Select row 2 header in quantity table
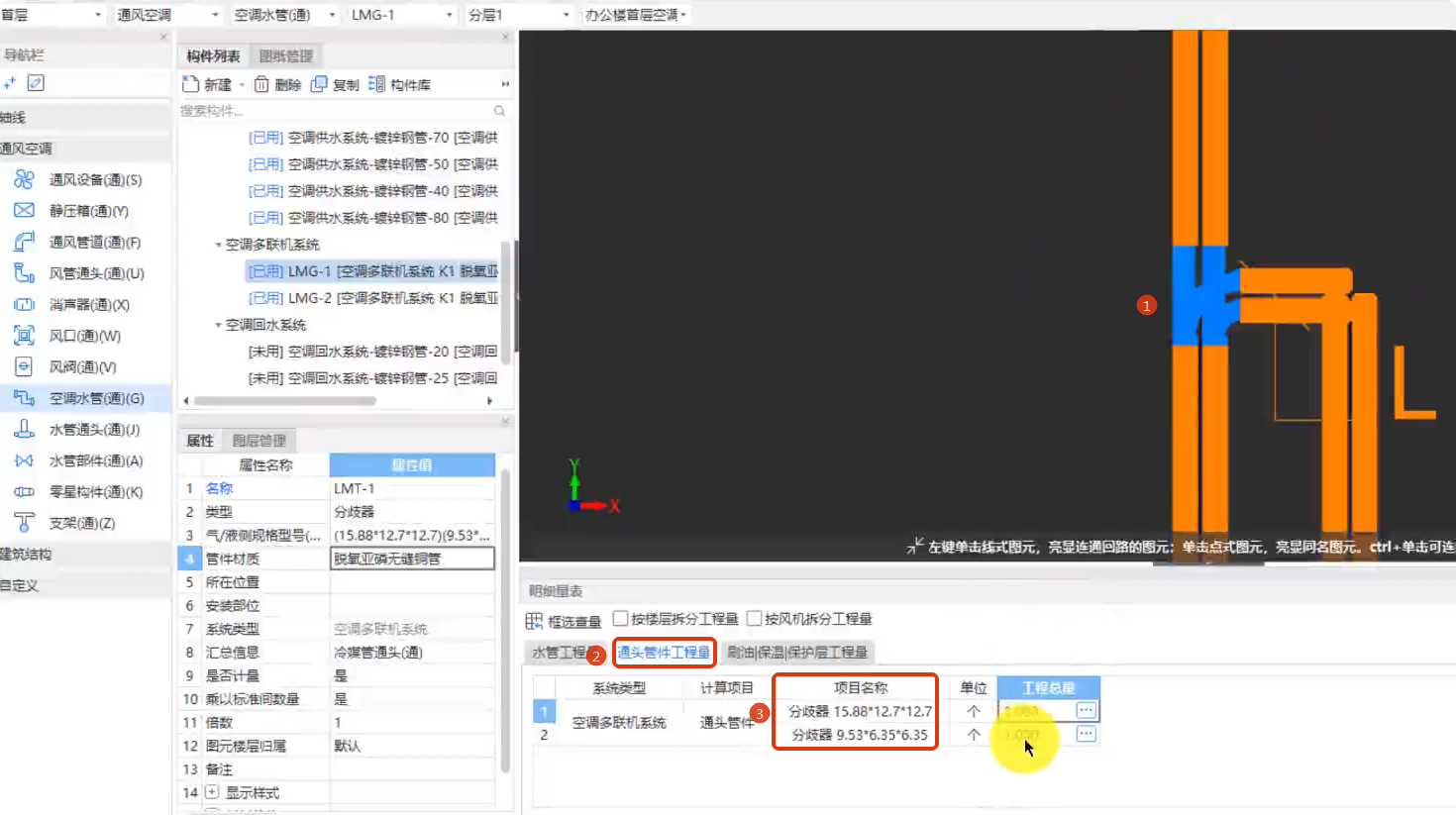 point(544,735)
